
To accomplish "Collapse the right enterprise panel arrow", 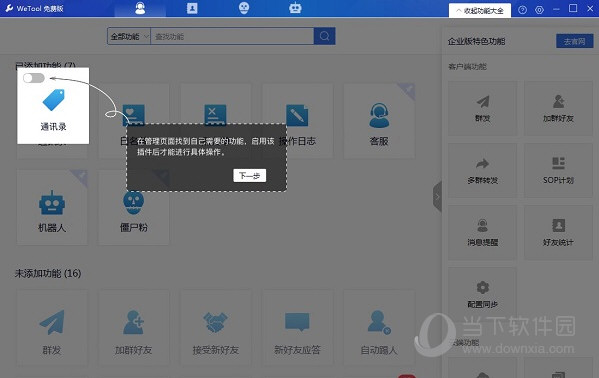I will click(437, 197).
